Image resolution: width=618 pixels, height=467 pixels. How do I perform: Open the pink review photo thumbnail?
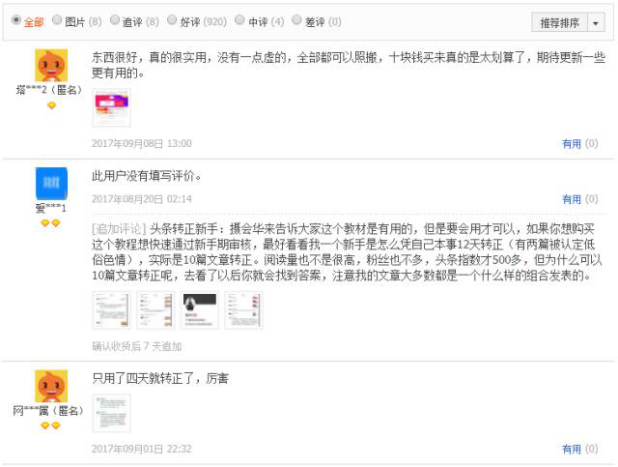click(x=112, y=108)
